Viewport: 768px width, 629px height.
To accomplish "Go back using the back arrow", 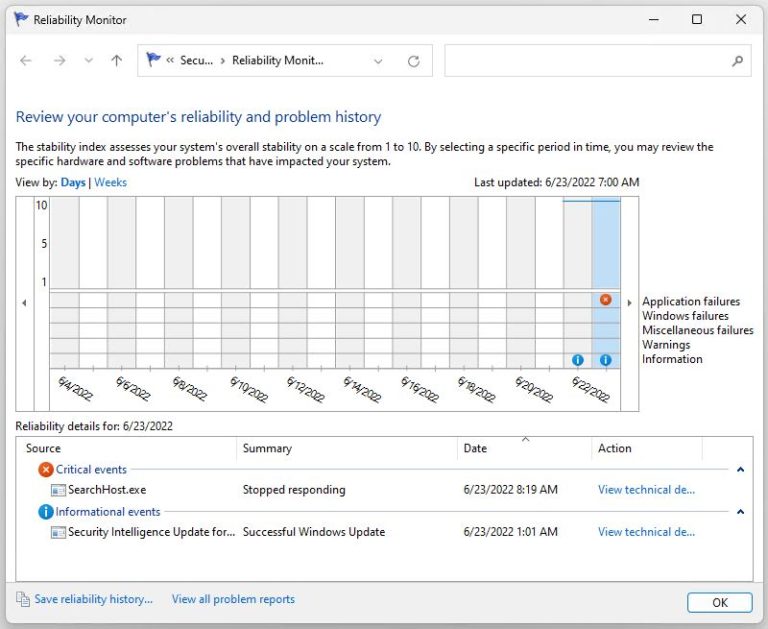I will click(26, 61).
